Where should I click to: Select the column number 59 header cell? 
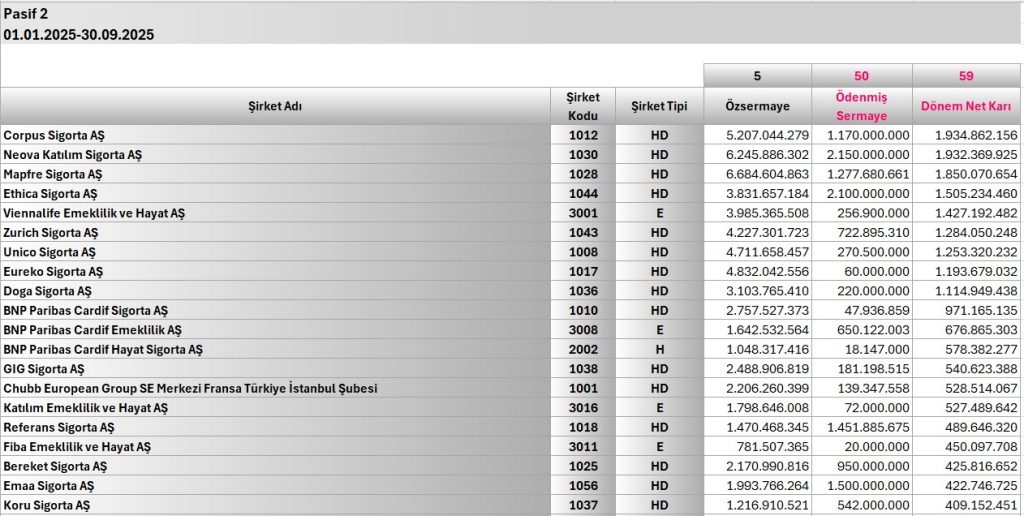(966, 76)
